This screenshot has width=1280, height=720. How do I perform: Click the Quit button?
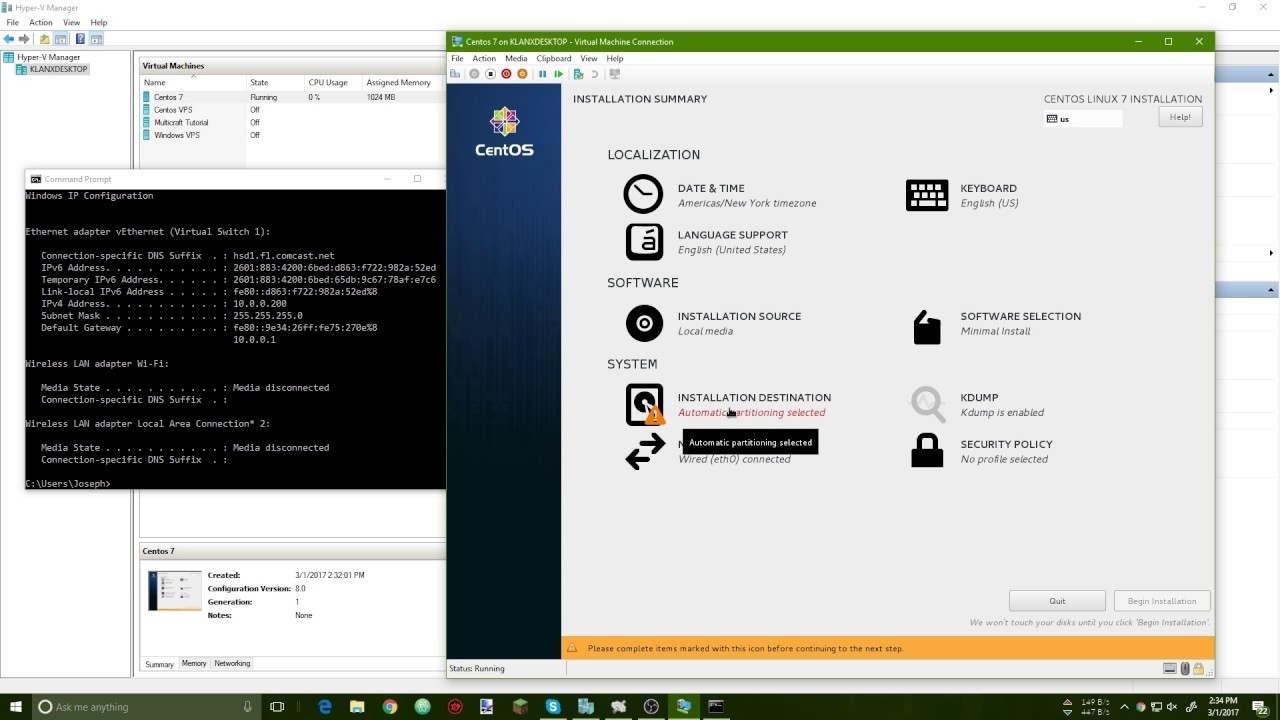tap(1057, 601)
